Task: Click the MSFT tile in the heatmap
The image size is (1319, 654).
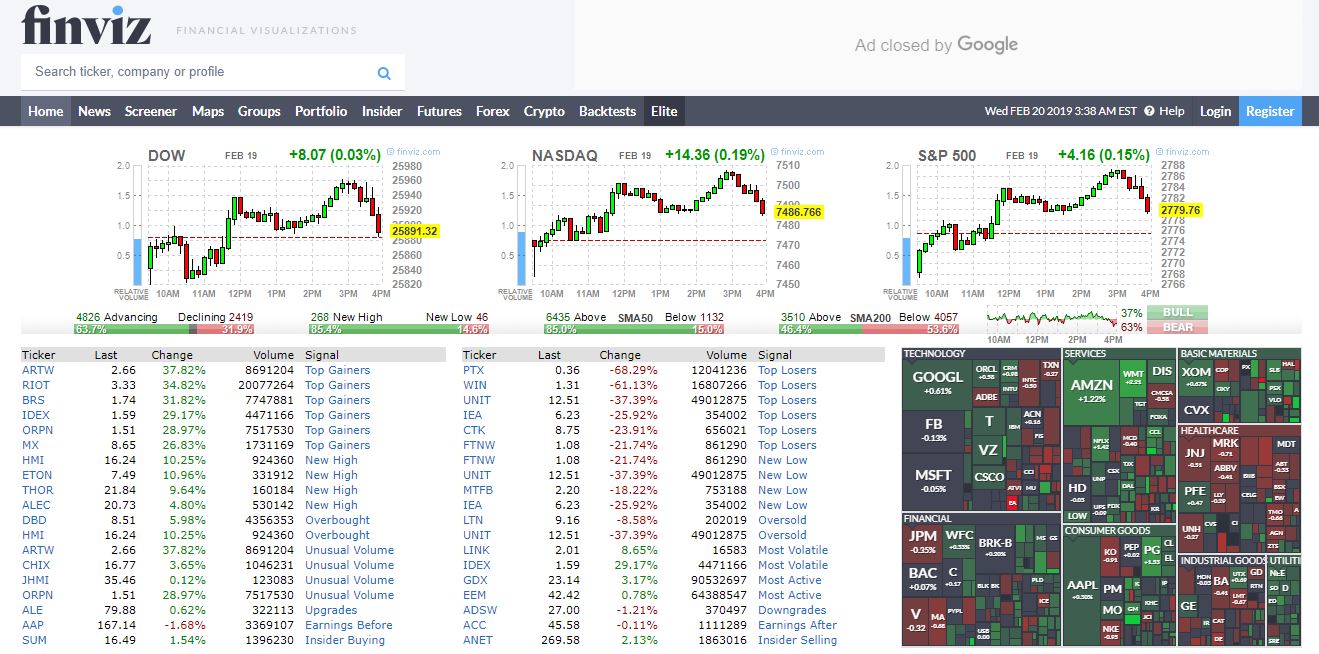Action: point(933,480)
